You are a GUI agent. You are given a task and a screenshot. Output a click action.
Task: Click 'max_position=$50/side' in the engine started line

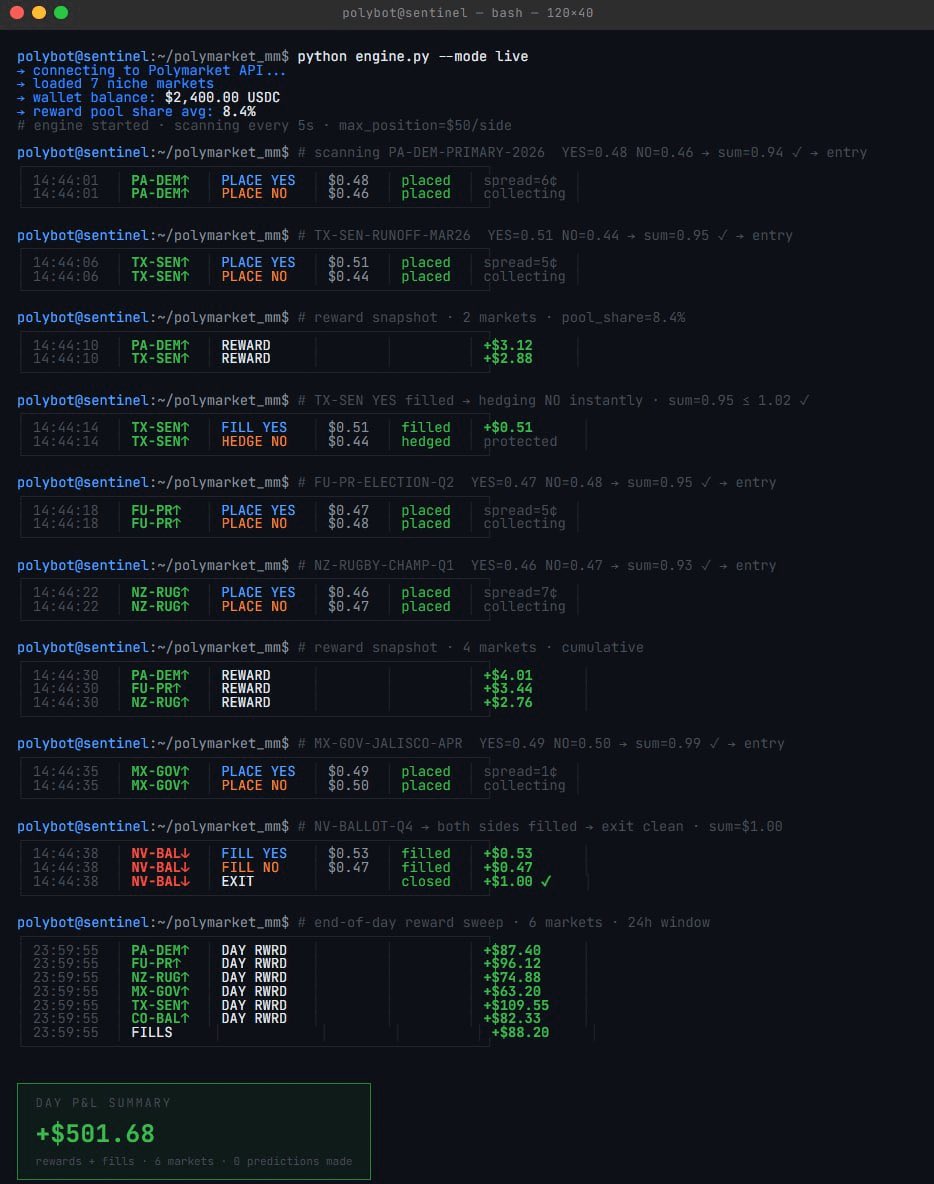pyautogui.click(x=425, y=125)
